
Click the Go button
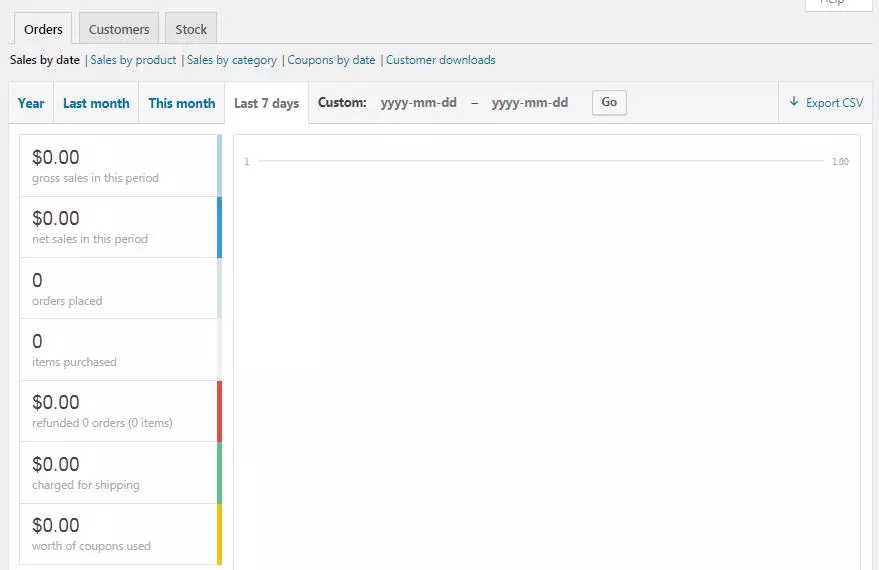(x=609, y=103)
